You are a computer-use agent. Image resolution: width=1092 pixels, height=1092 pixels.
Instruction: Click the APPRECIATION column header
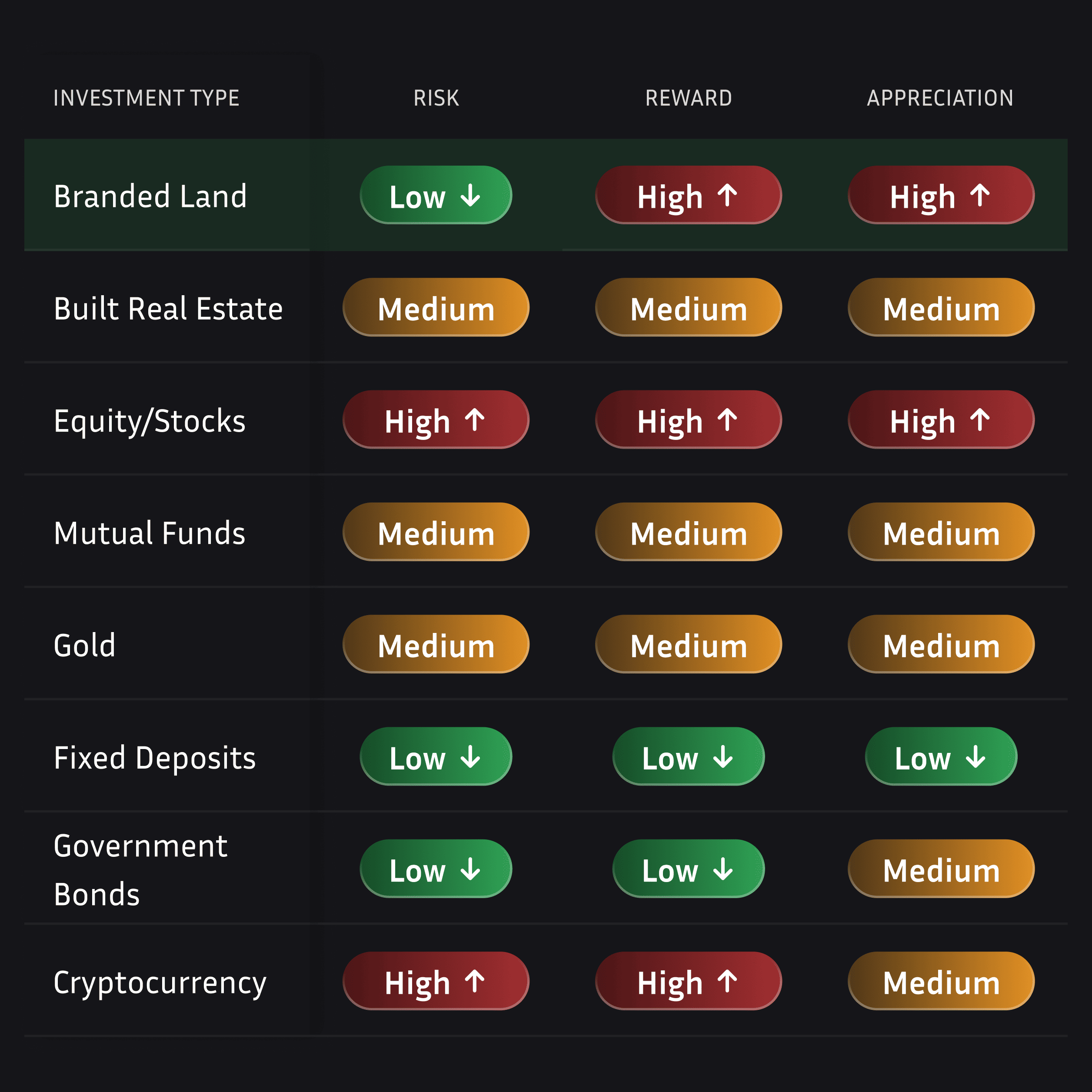tap(940, 98)
